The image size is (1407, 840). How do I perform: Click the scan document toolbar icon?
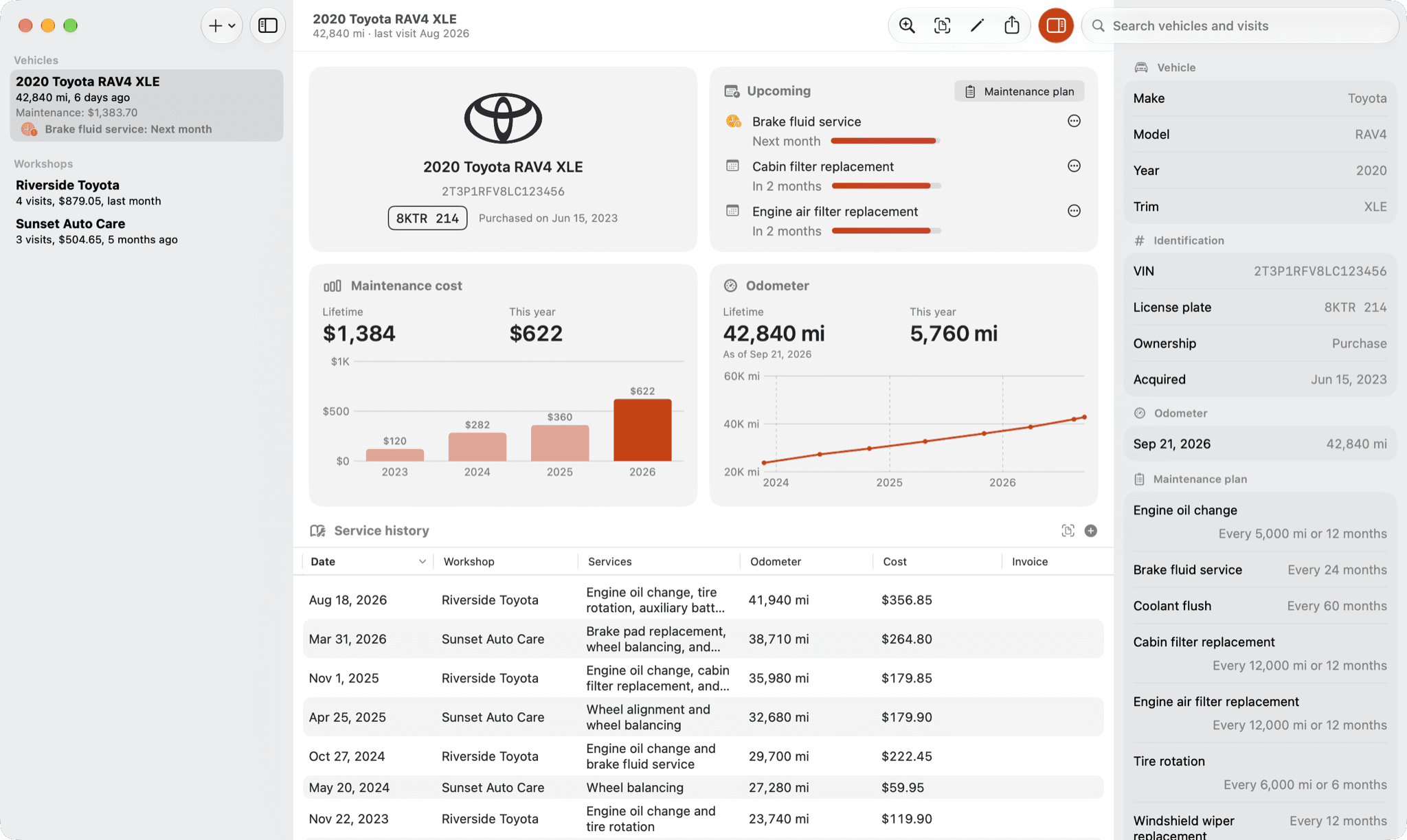pyautogui.click(x=942, y=25)
